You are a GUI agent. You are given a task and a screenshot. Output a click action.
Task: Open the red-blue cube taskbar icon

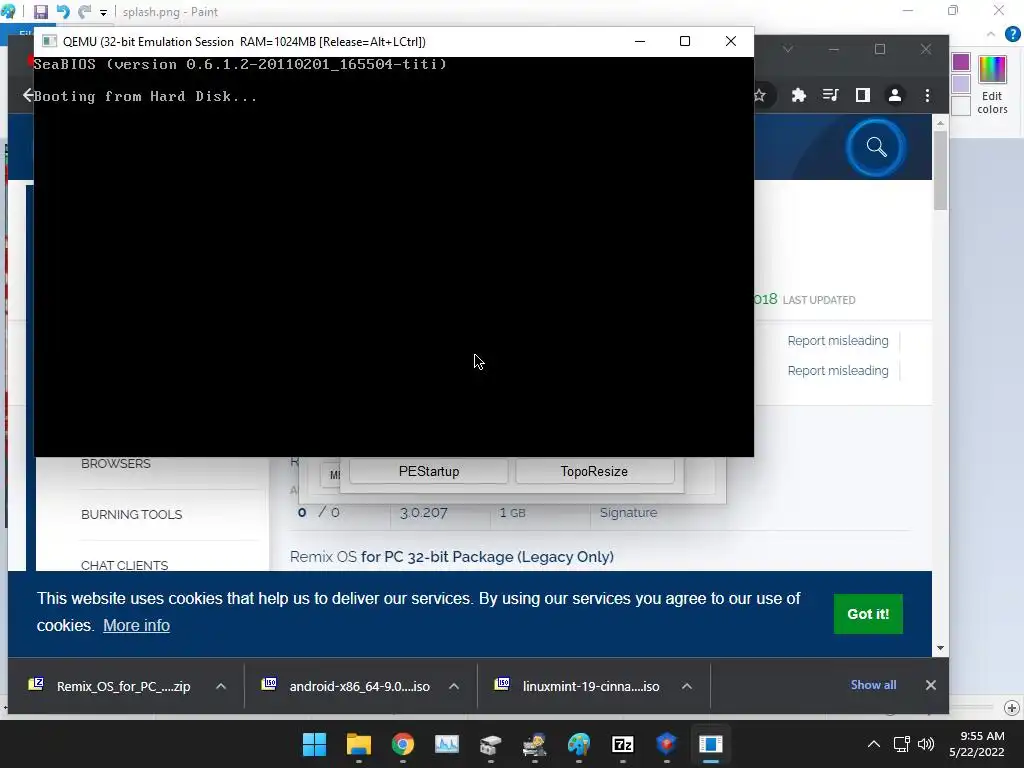coord(666,744)
